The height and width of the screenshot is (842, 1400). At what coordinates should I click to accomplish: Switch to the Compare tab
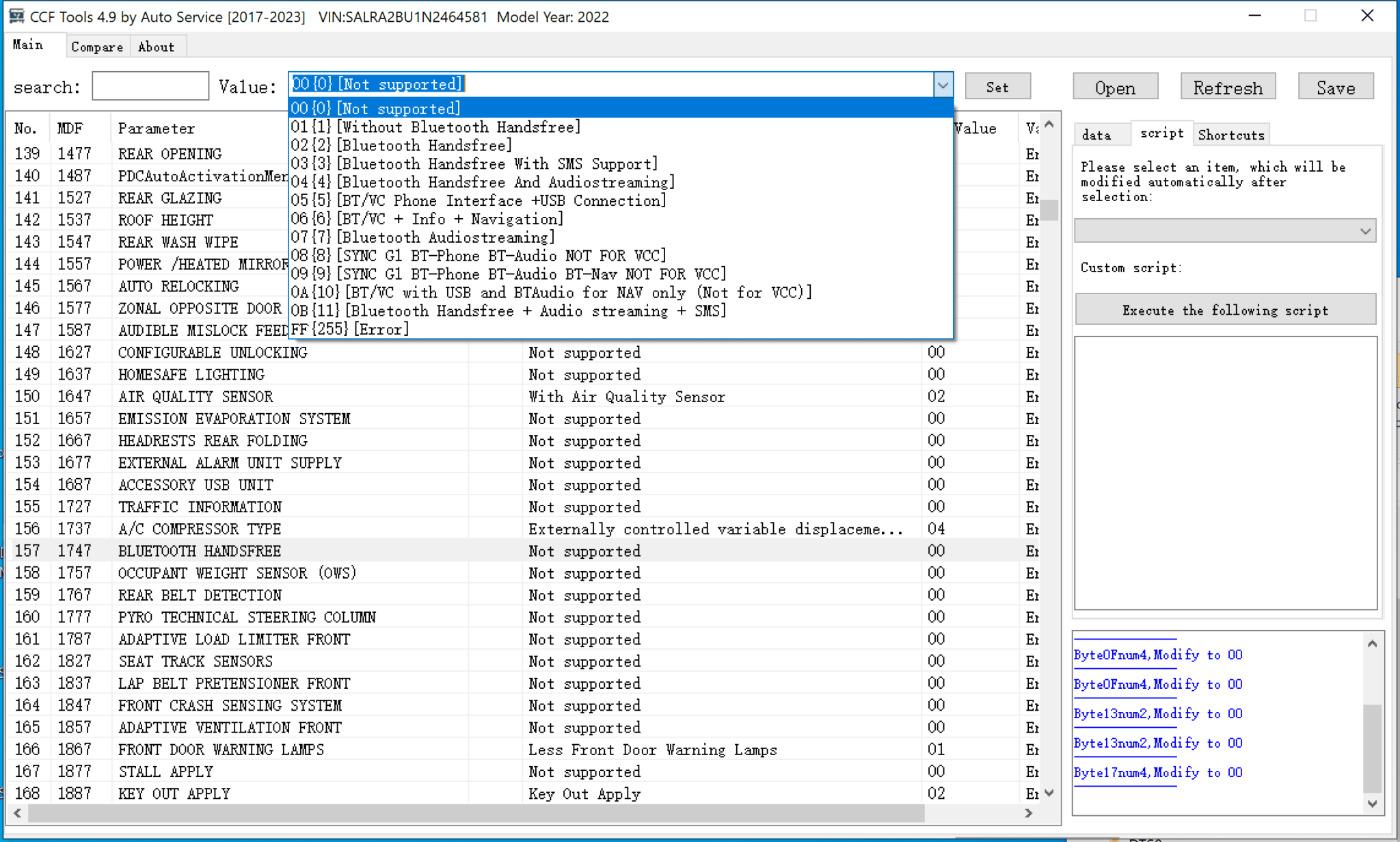click(x=97, y=46)
